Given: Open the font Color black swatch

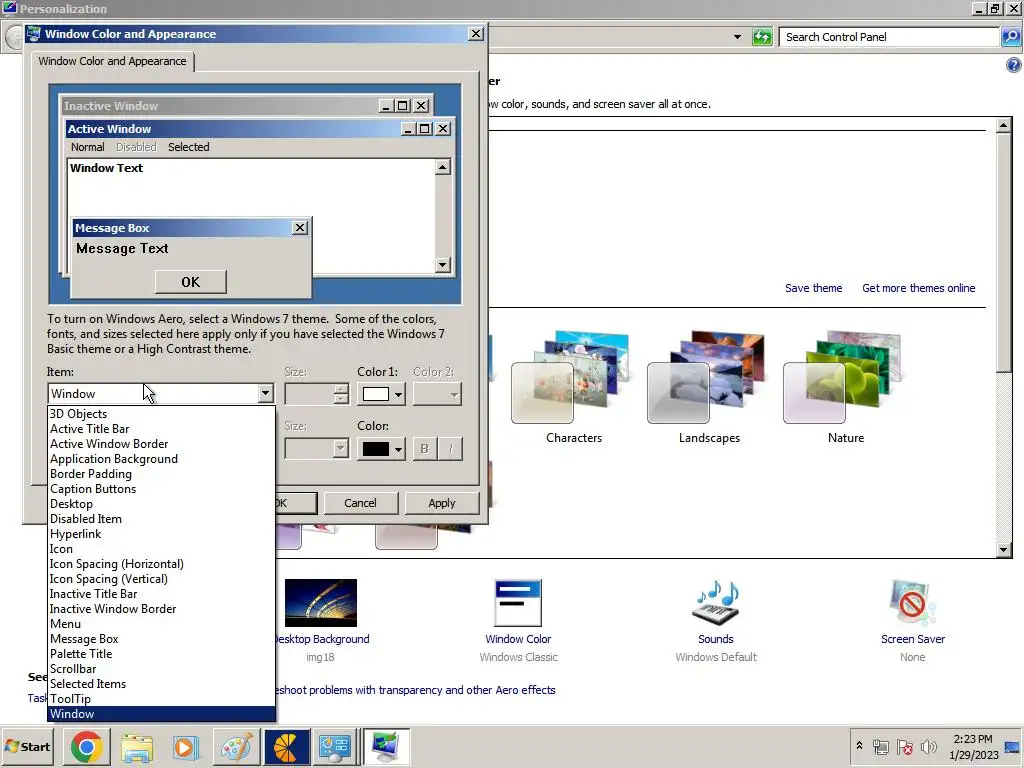Looking at the screenshot, I should (381, 449).
